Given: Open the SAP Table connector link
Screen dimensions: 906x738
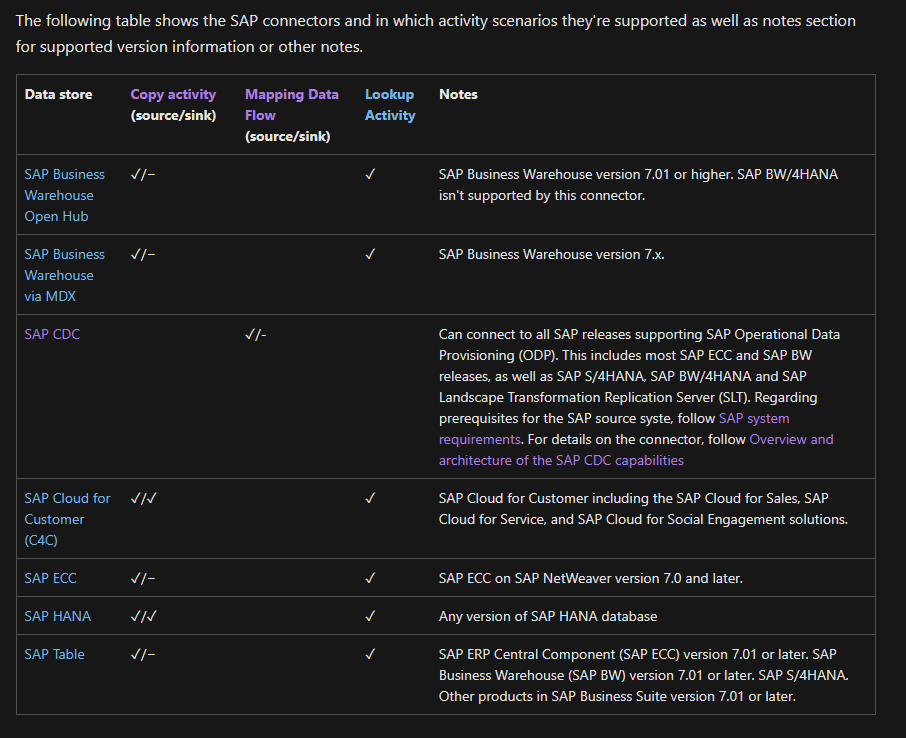Looking at the screenshot, I should [54, 654].
